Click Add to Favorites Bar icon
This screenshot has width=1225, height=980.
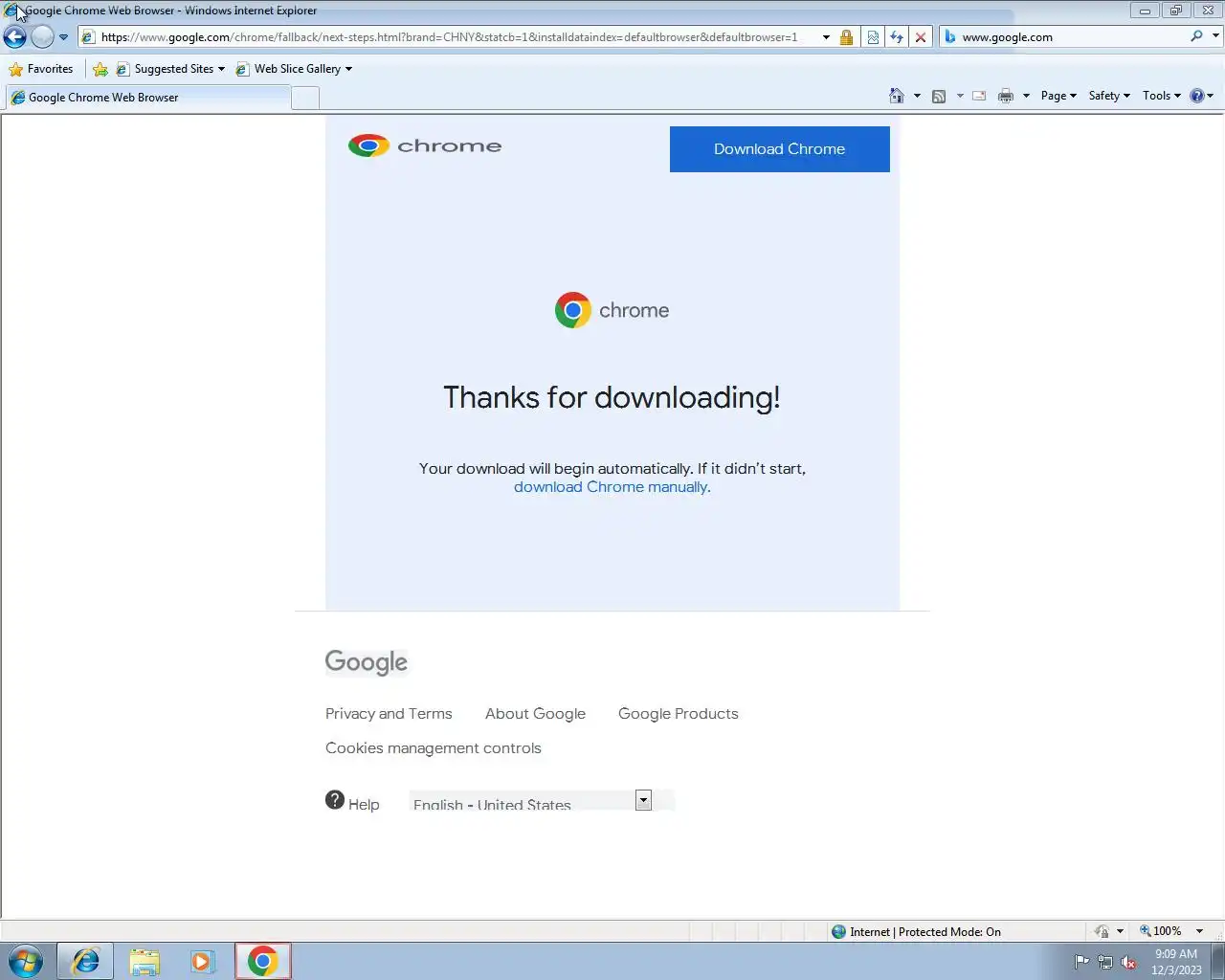click(x=100, y=69)
